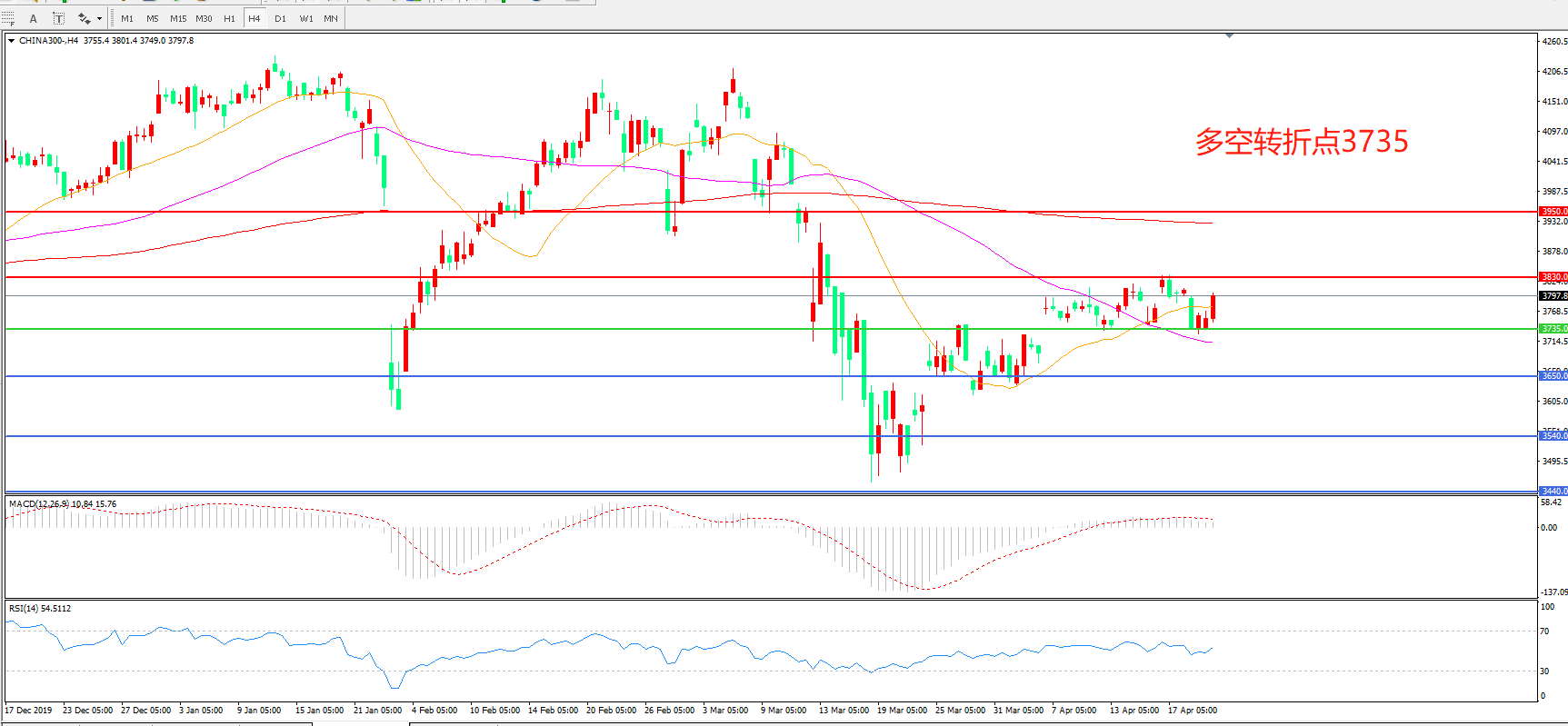1568x726 pixels.
Task: Switch chart to M5 timeframe
Action: (152, 18)
